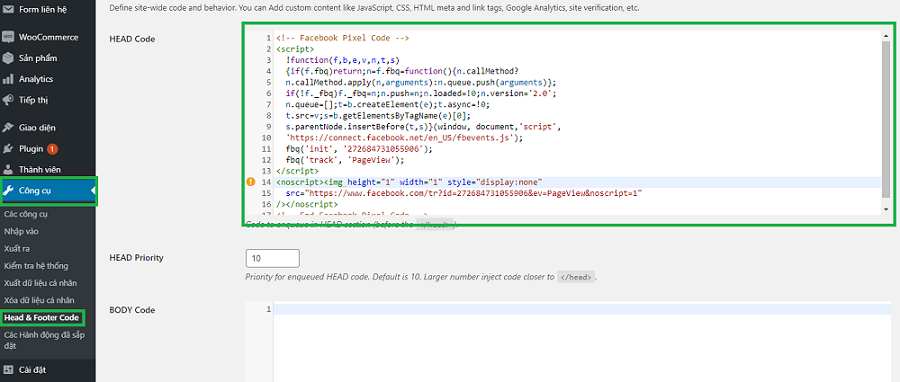The image size is (900, 382).
Task: Open Kiểm tra hệ thống link
Action: pos(36,266)
